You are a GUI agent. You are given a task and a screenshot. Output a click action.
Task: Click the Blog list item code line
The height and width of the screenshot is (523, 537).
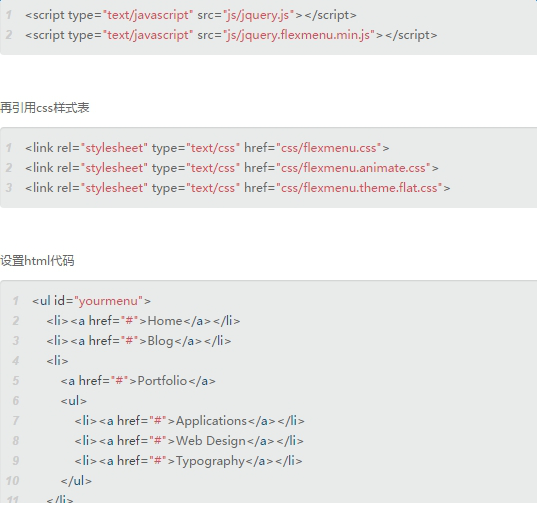pyautogui.click(x=139, y=341)
